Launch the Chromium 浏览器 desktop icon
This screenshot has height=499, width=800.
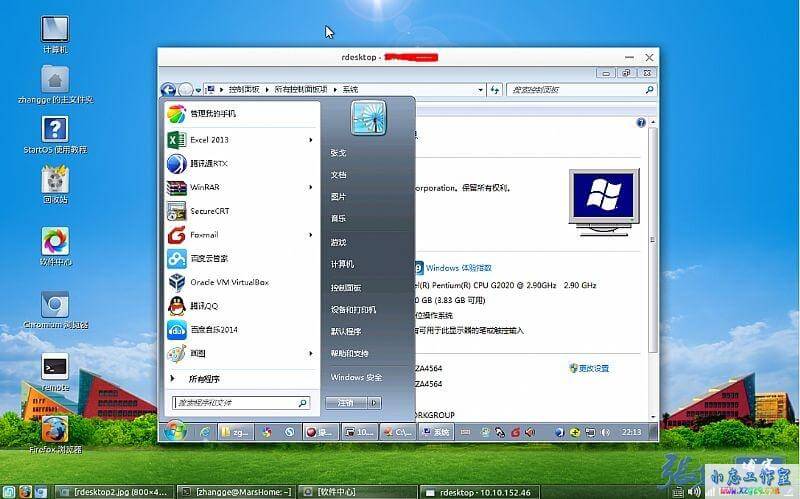55,310
